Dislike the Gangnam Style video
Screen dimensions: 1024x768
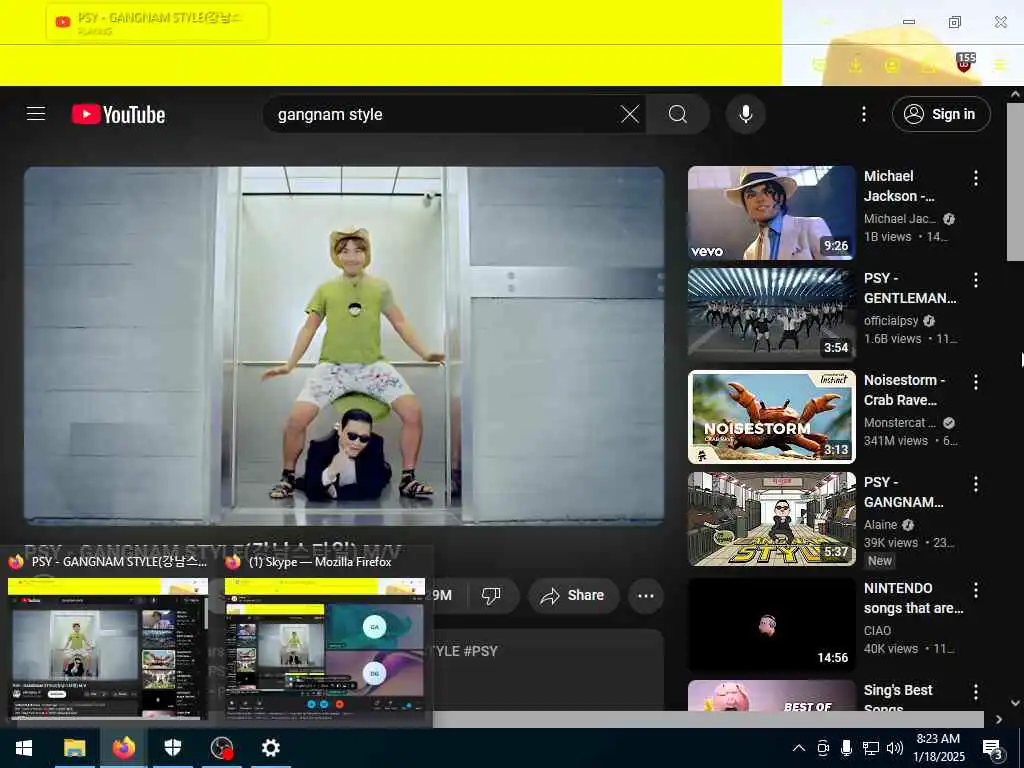click(491, 596)
